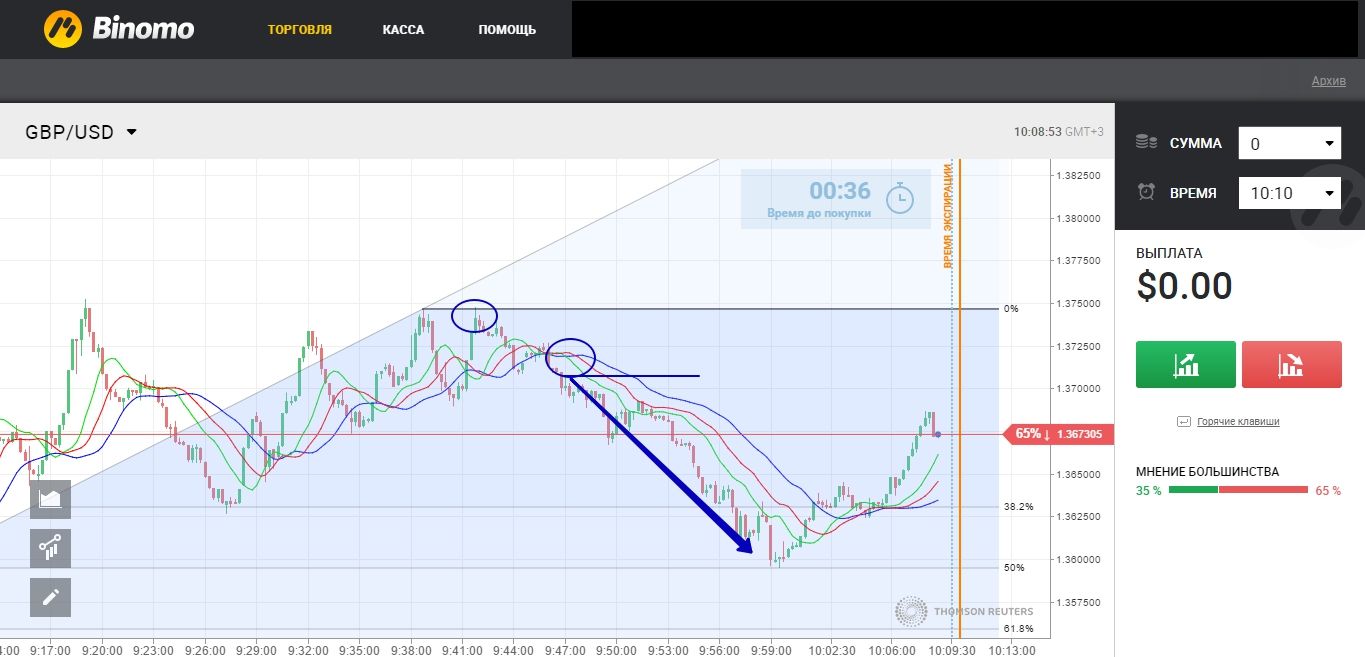Expand the GBP/USD asset dropdown

point(81,132)
